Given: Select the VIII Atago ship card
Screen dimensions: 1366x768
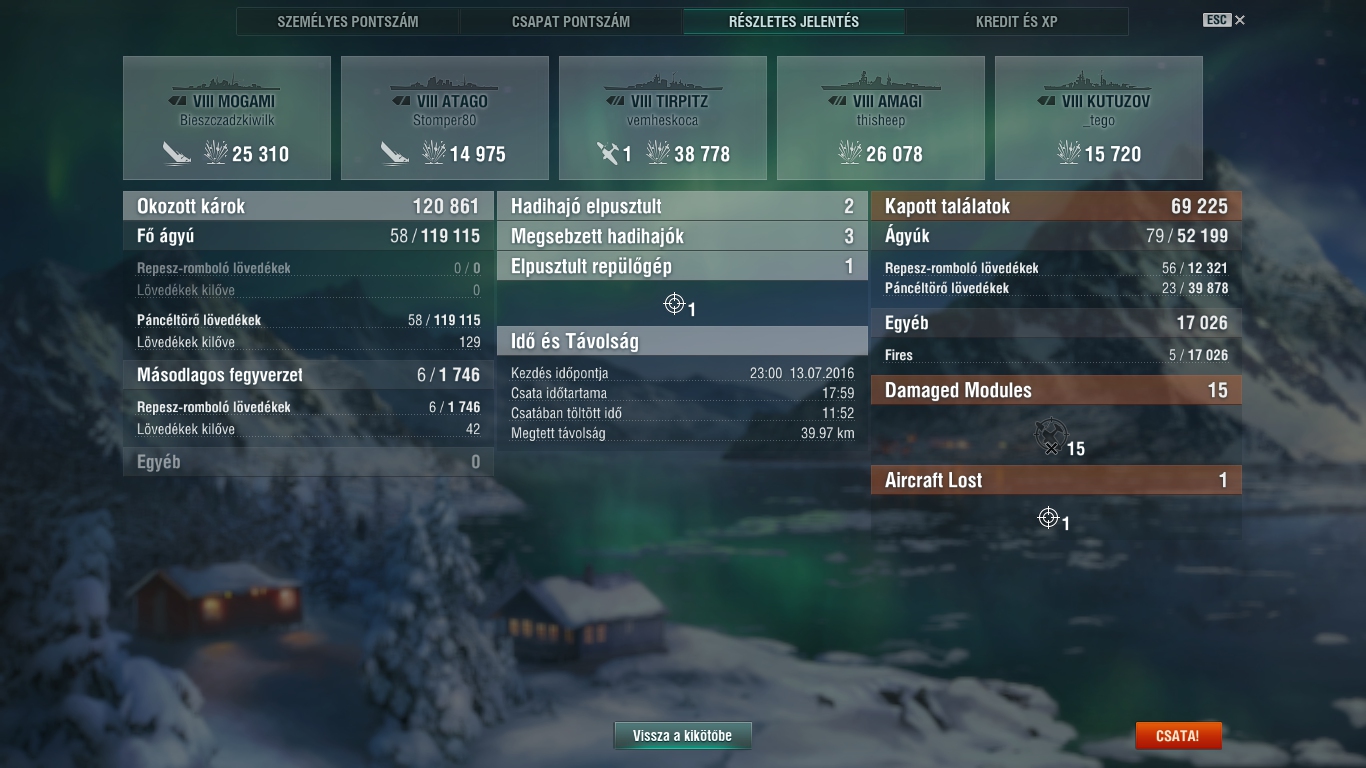Looking at the screenshot, I should click(445, 118).
